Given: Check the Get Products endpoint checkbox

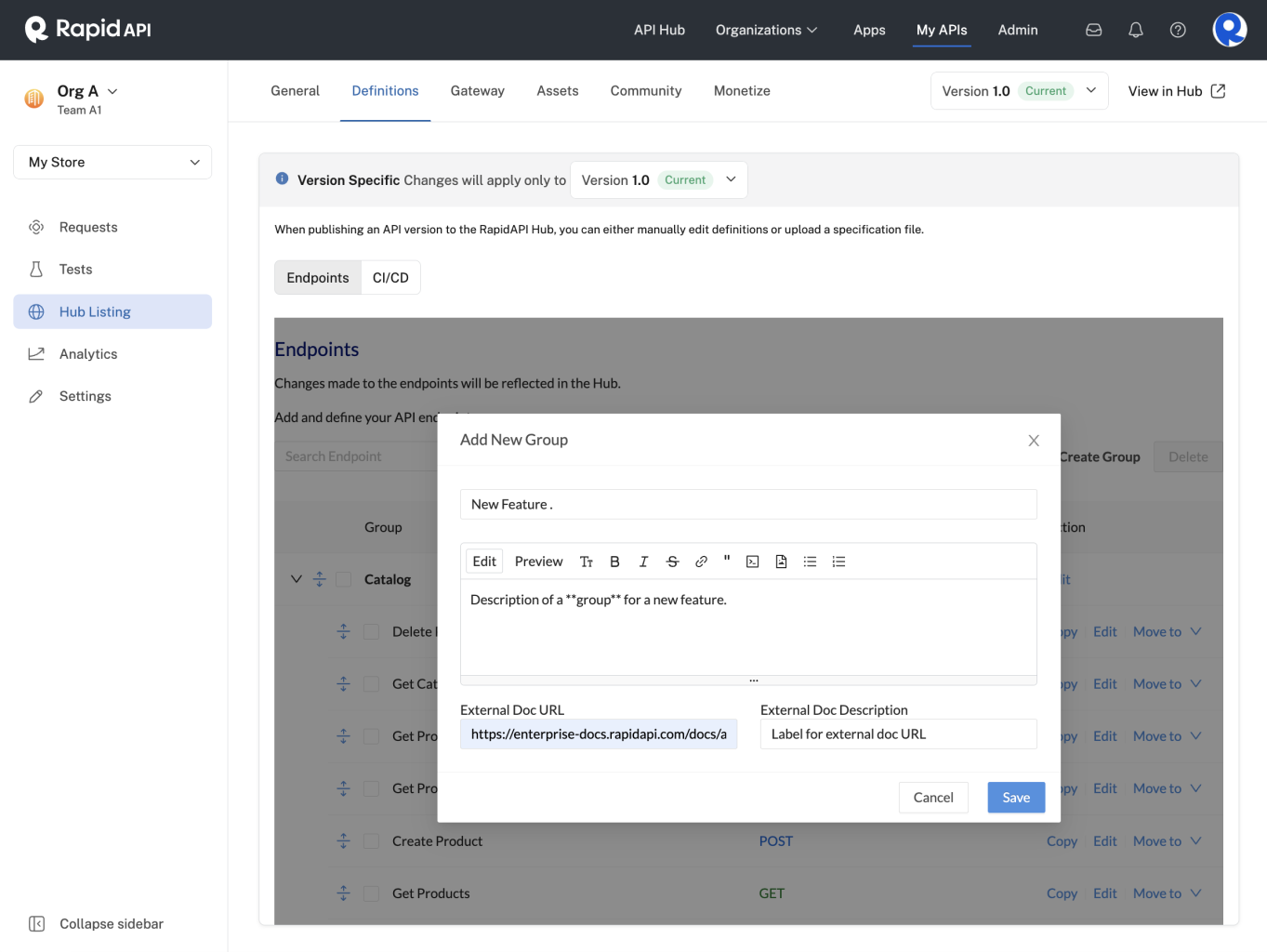Looking at the screenshot, I should (x=371, y=893).
